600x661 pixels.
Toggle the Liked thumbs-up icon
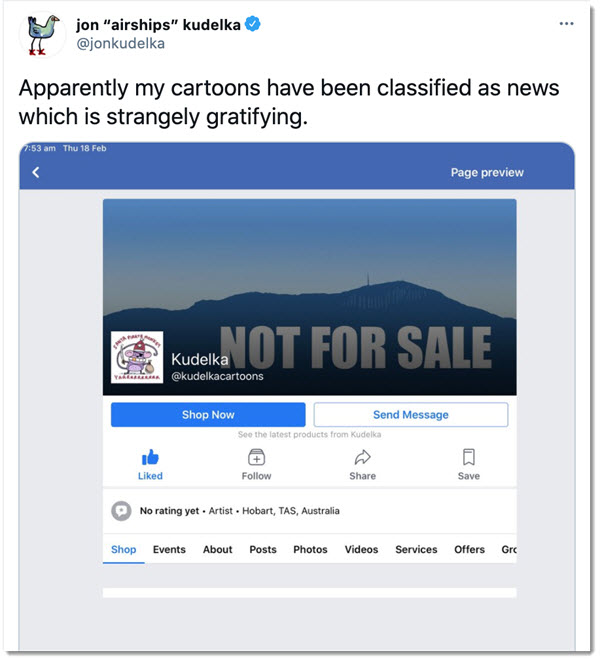pyautogui.click(x=150, y=457)
